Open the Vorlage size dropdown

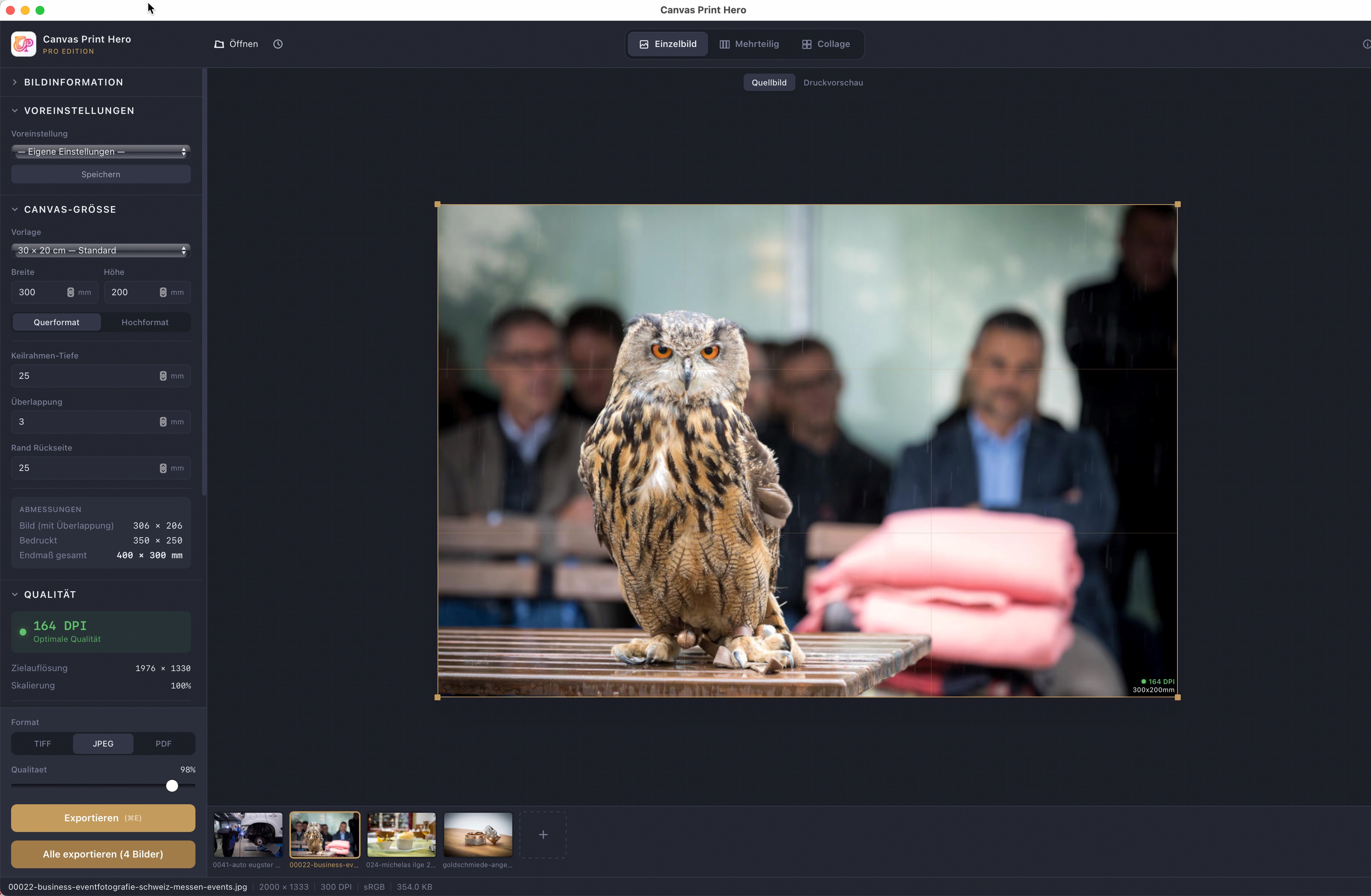(101, 250)
